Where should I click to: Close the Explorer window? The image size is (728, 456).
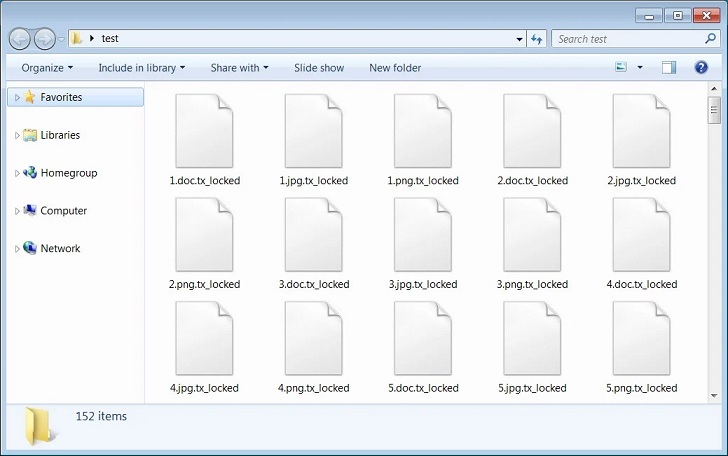click(706, 16)
